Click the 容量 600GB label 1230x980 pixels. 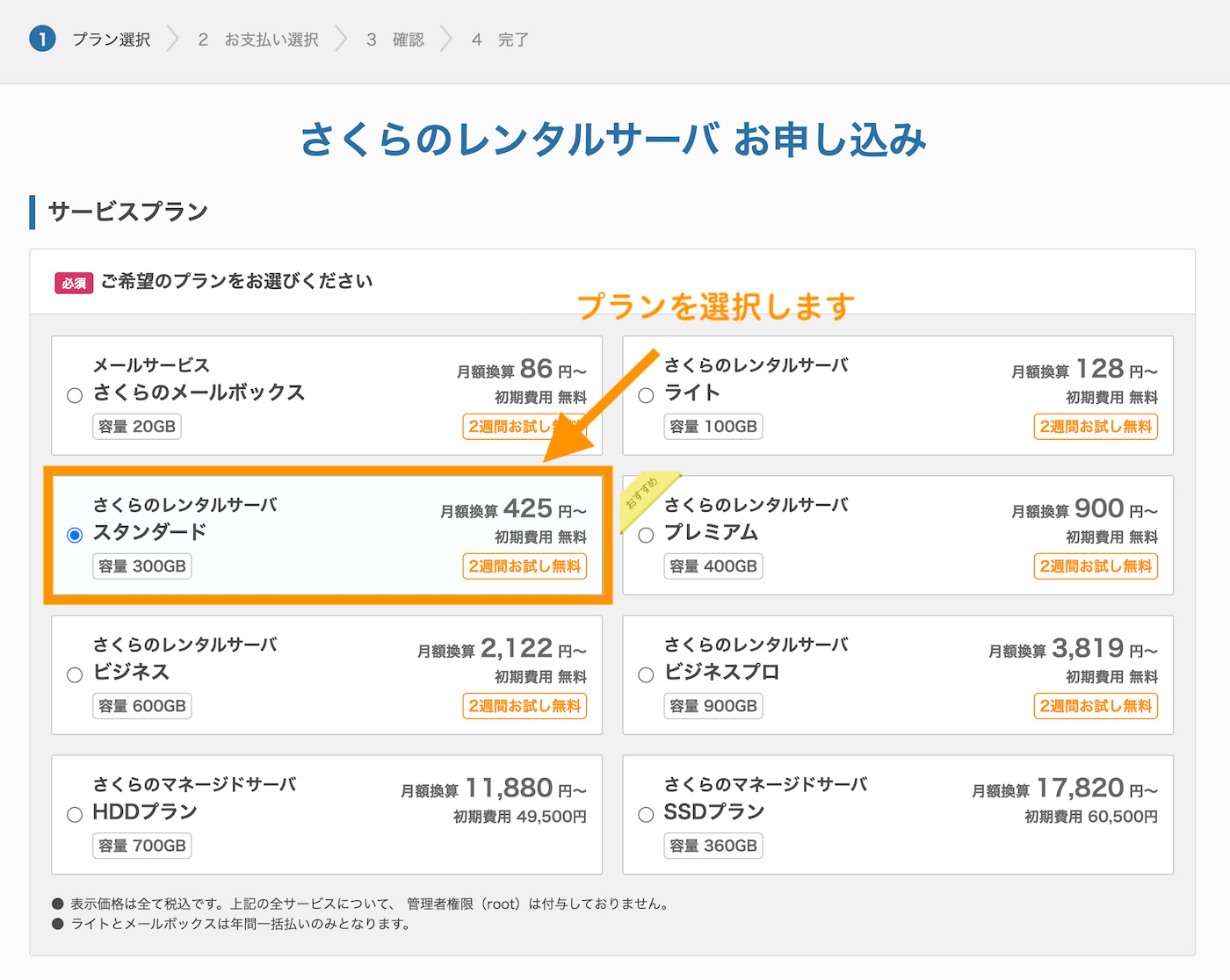142,706
